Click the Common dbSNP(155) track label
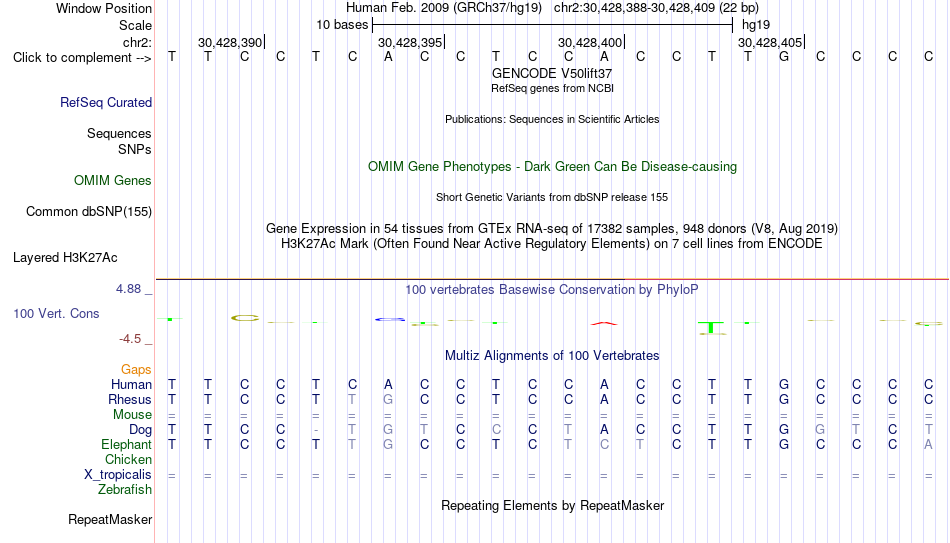 [x=88, y=212]
